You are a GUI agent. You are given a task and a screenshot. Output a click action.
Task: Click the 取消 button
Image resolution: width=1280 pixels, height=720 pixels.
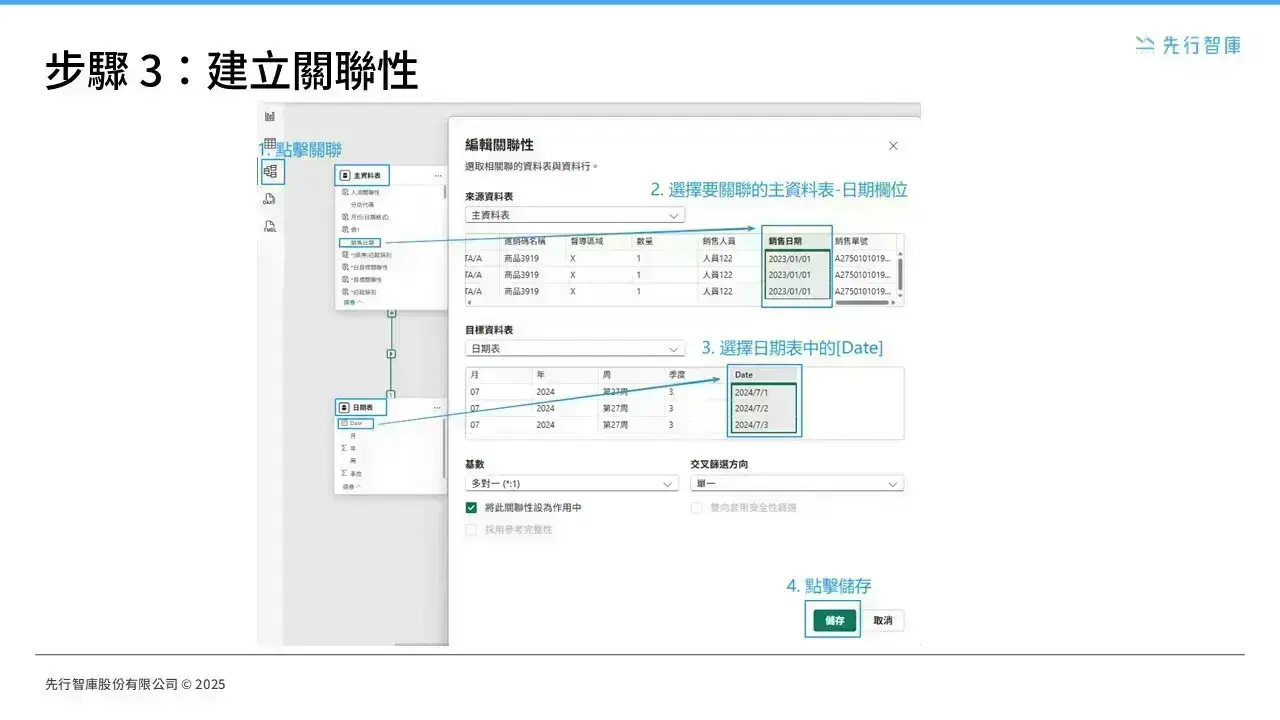pos(883,620)
